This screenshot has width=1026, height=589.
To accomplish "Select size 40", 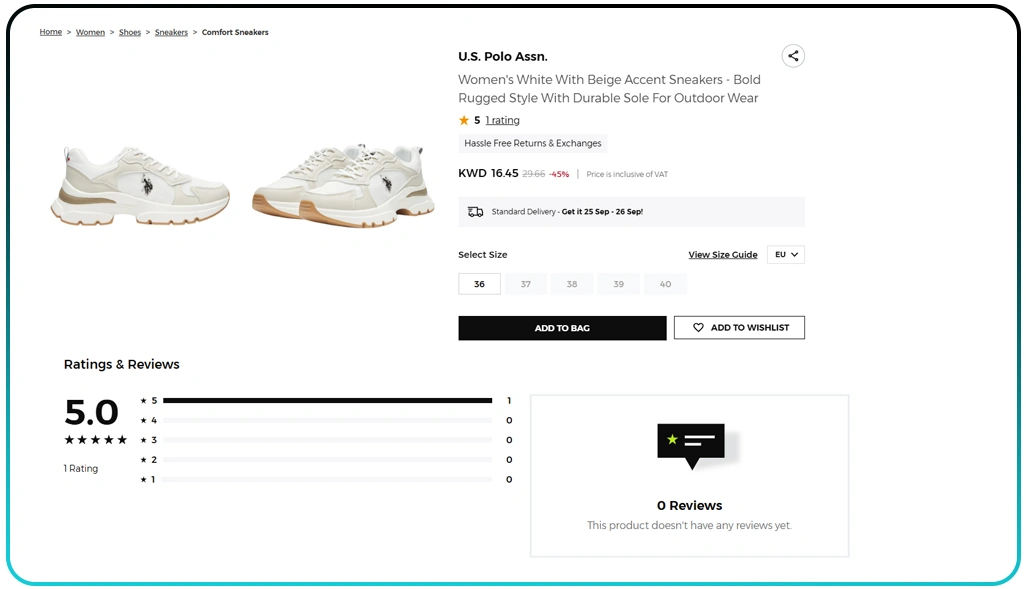I will click(665, 284).
